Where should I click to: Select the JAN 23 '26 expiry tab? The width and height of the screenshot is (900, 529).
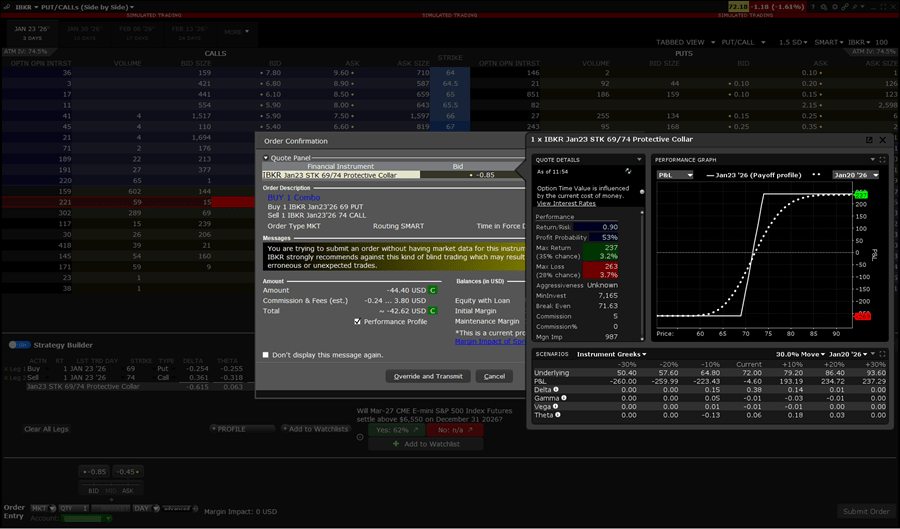(x=21, y=32)
